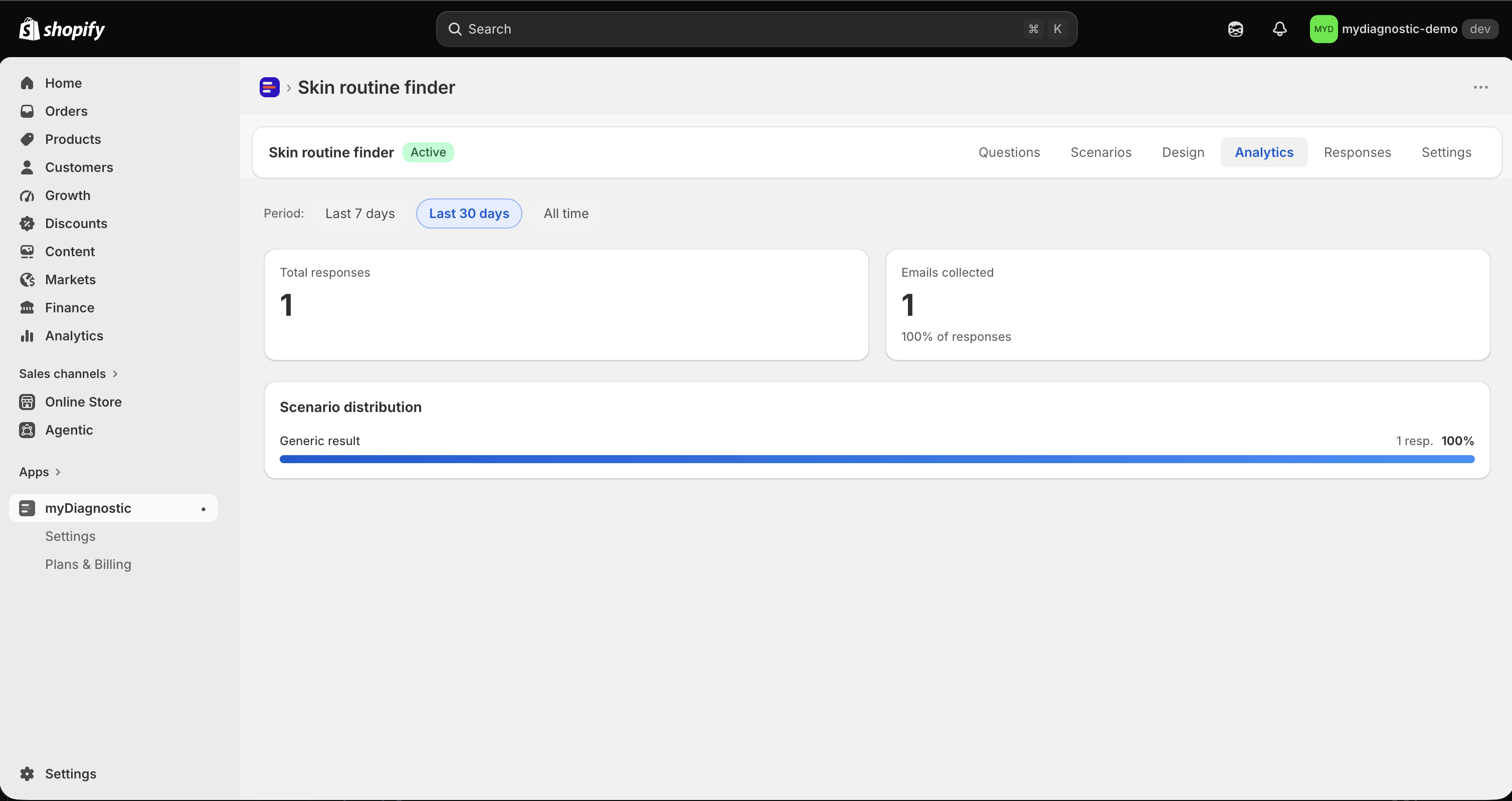
Task: Click the Products tag icon
Action: click(x=27, y=139)
